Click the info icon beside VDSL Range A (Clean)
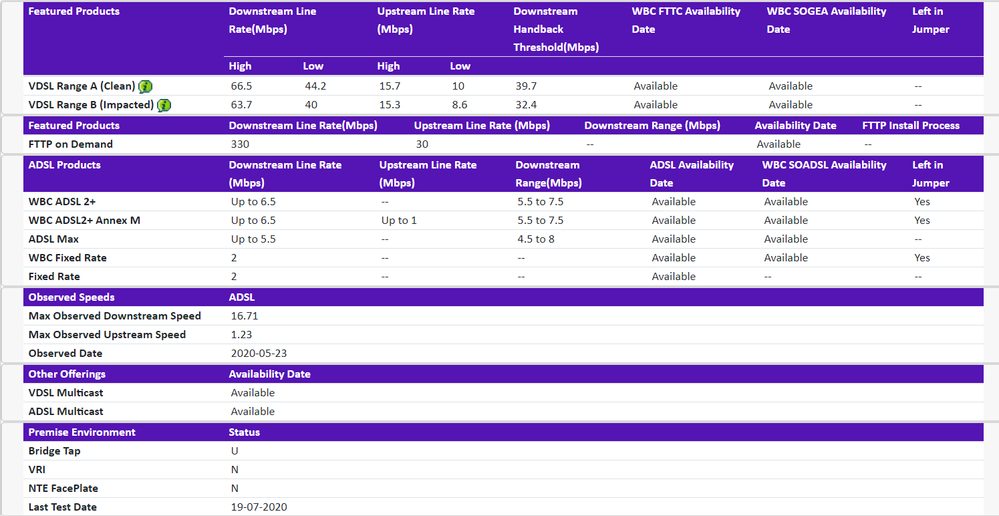The height and width of the screenshot is (516, 999). (145, 86)
